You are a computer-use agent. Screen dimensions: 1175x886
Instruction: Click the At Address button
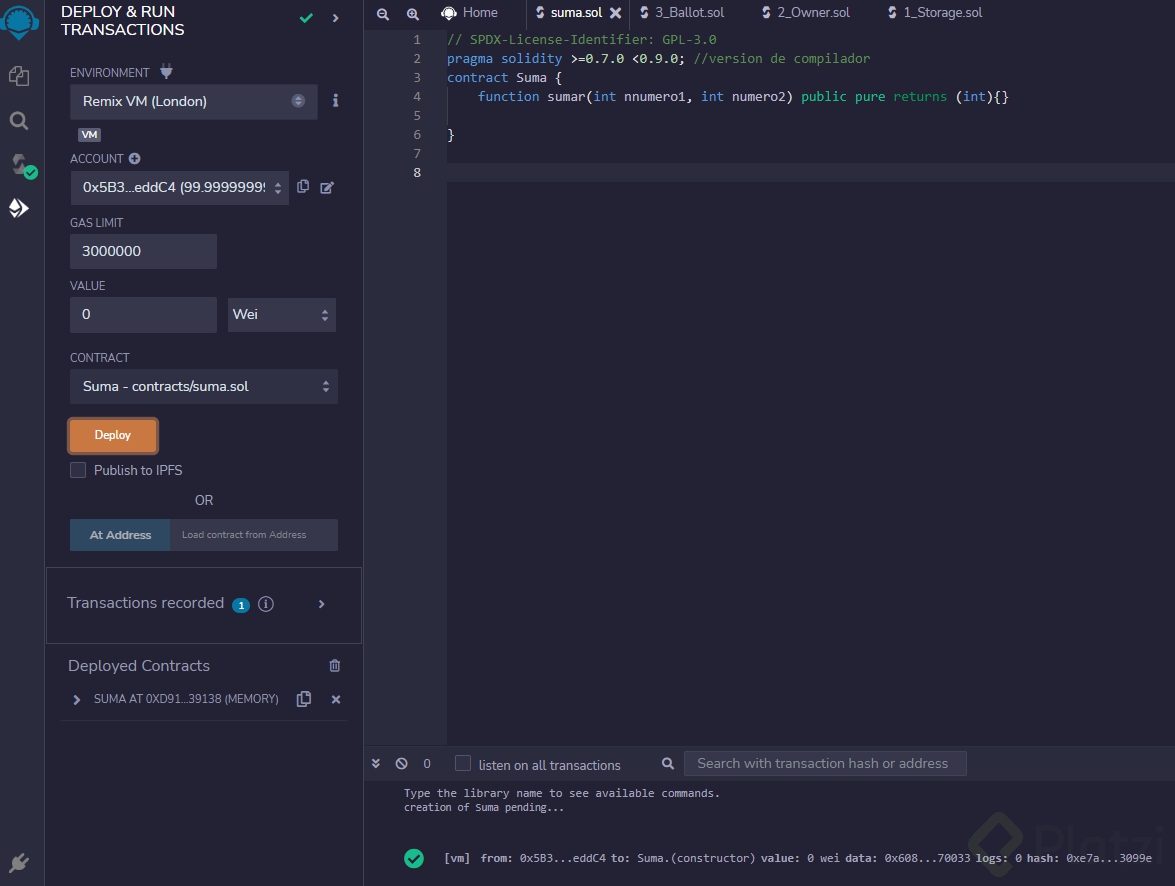click(x=120, y=535)
